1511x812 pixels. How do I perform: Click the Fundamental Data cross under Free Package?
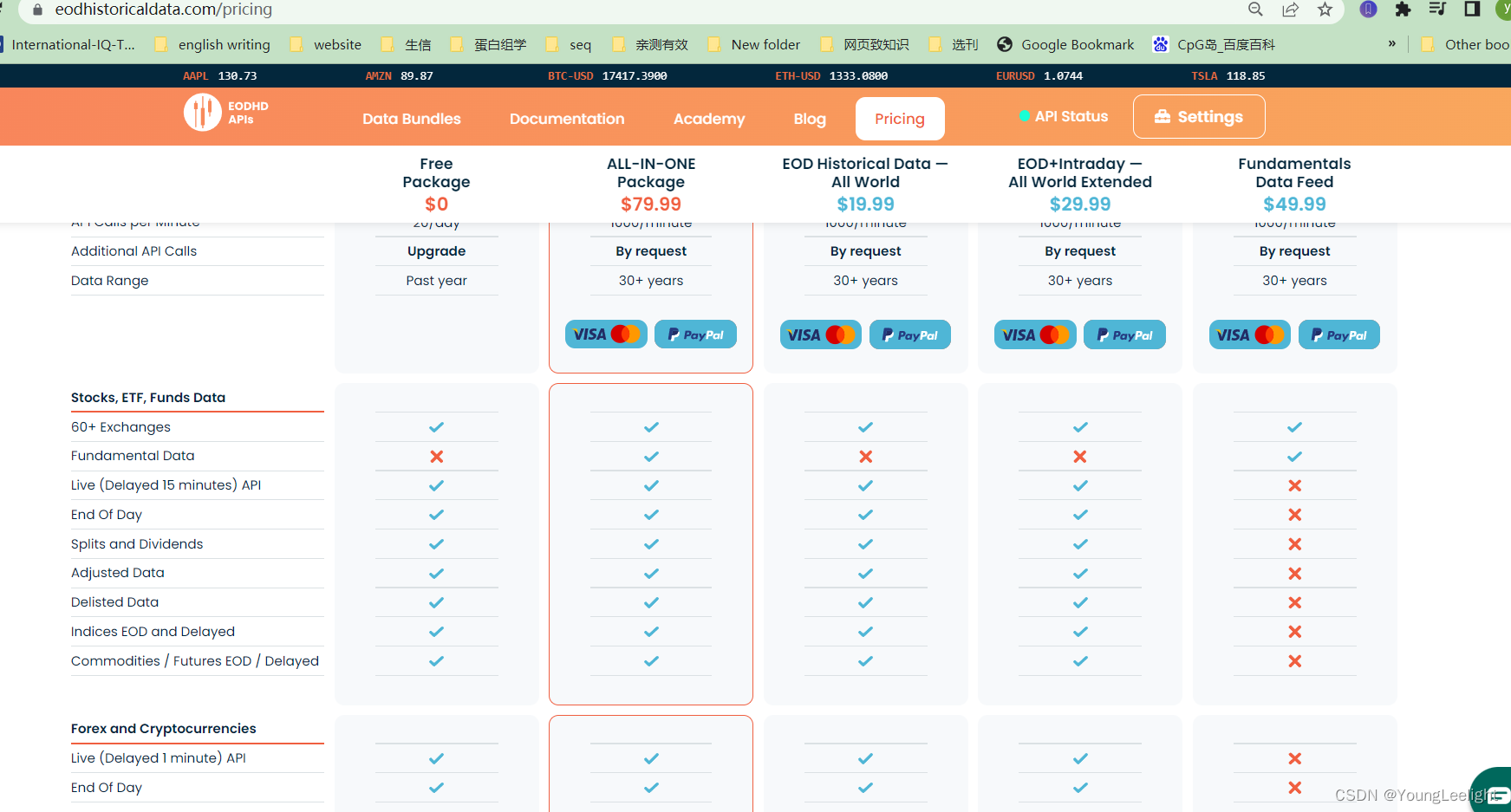(x=437, y=457)
